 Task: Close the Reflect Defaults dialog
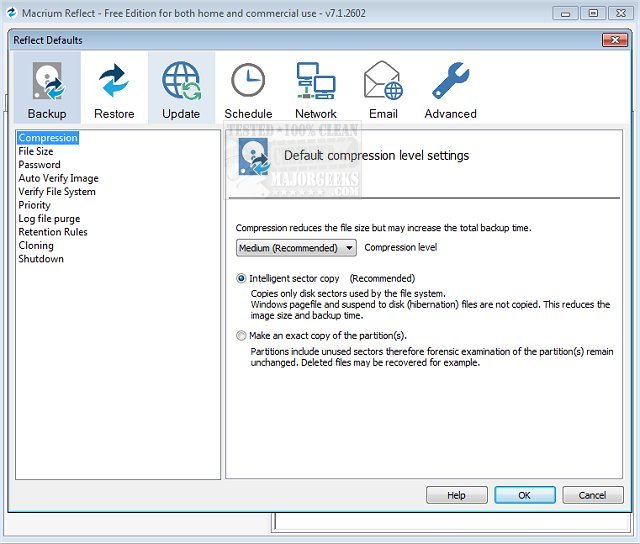615,40
